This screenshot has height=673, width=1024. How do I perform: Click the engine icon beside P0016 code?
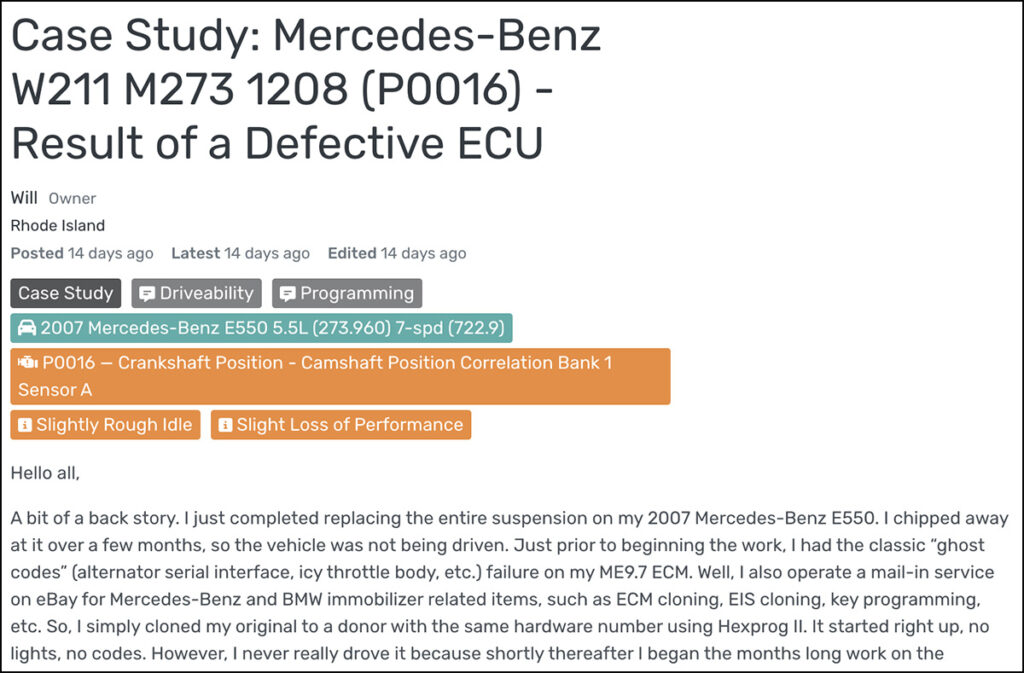(x=28, y=362)
